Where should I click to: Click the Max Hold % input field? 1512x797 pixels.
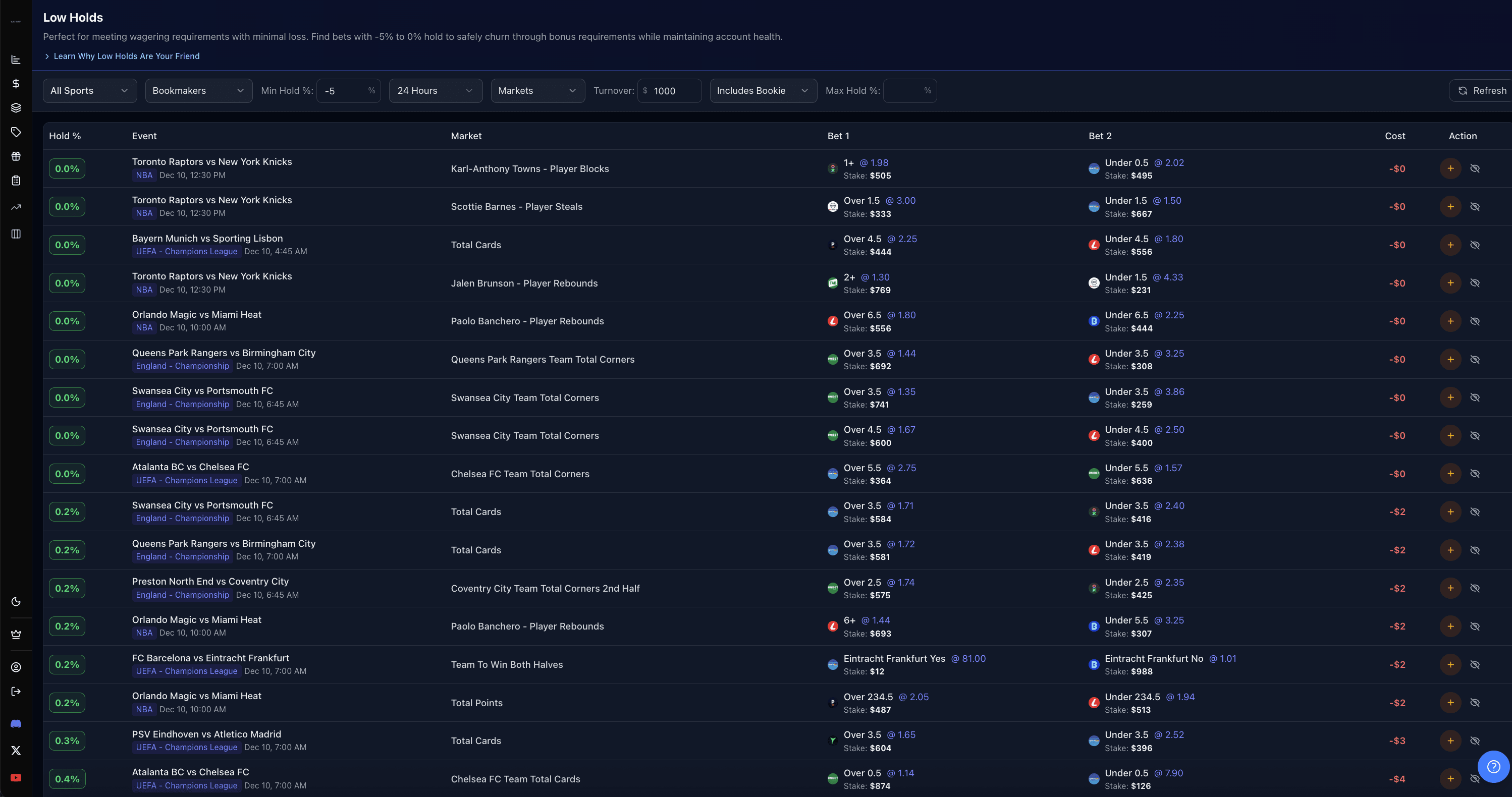coord(903,91)
